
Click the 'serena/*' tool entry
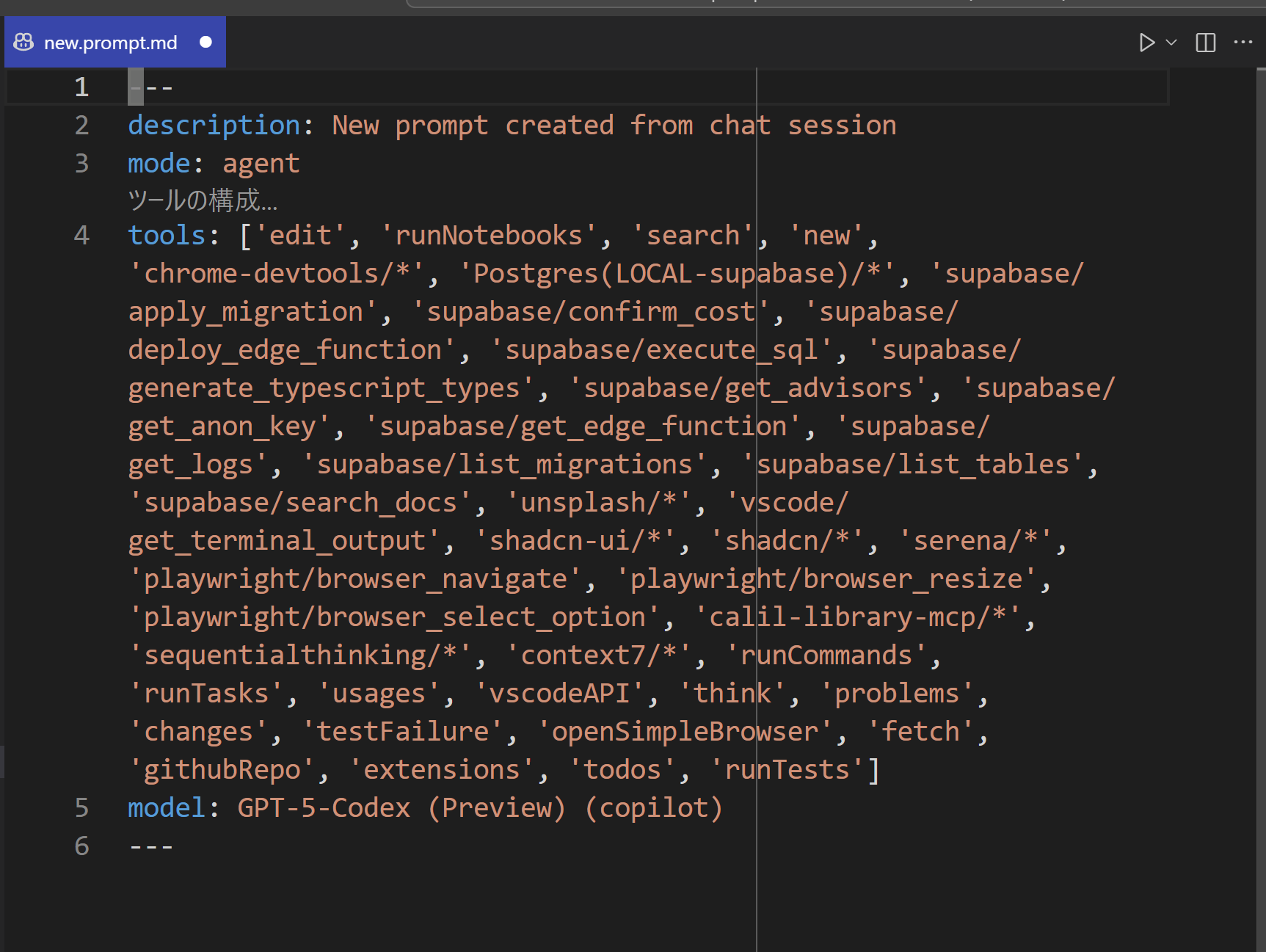pos(975,541)
